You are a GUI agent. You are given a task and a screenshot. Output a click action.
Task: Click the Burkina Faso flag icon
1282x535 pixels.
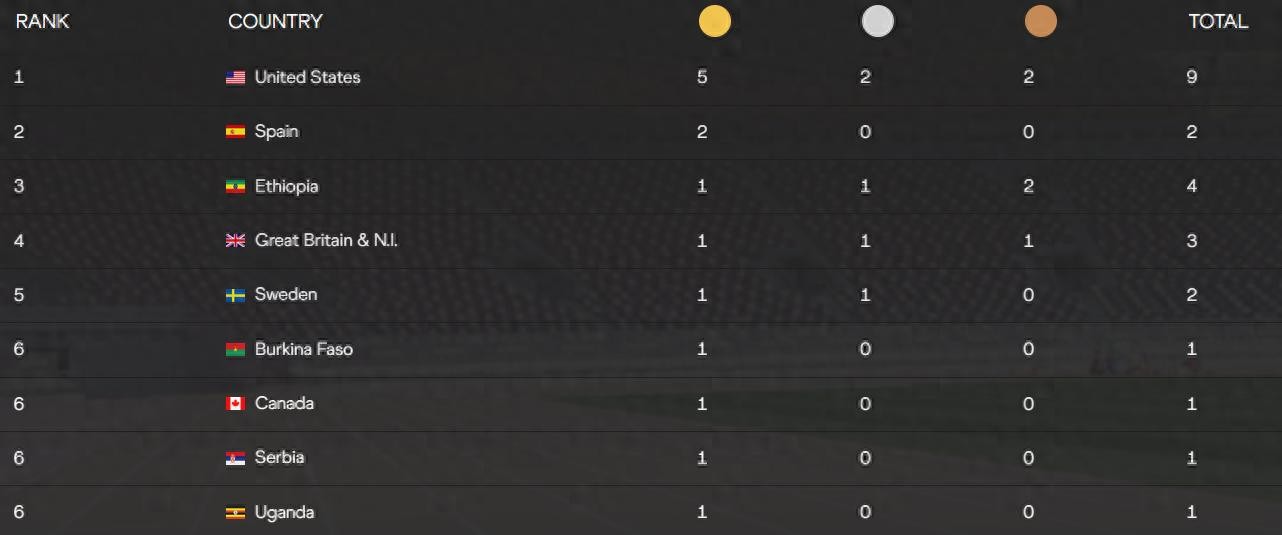pyautogui.click(x=235, y=350)
